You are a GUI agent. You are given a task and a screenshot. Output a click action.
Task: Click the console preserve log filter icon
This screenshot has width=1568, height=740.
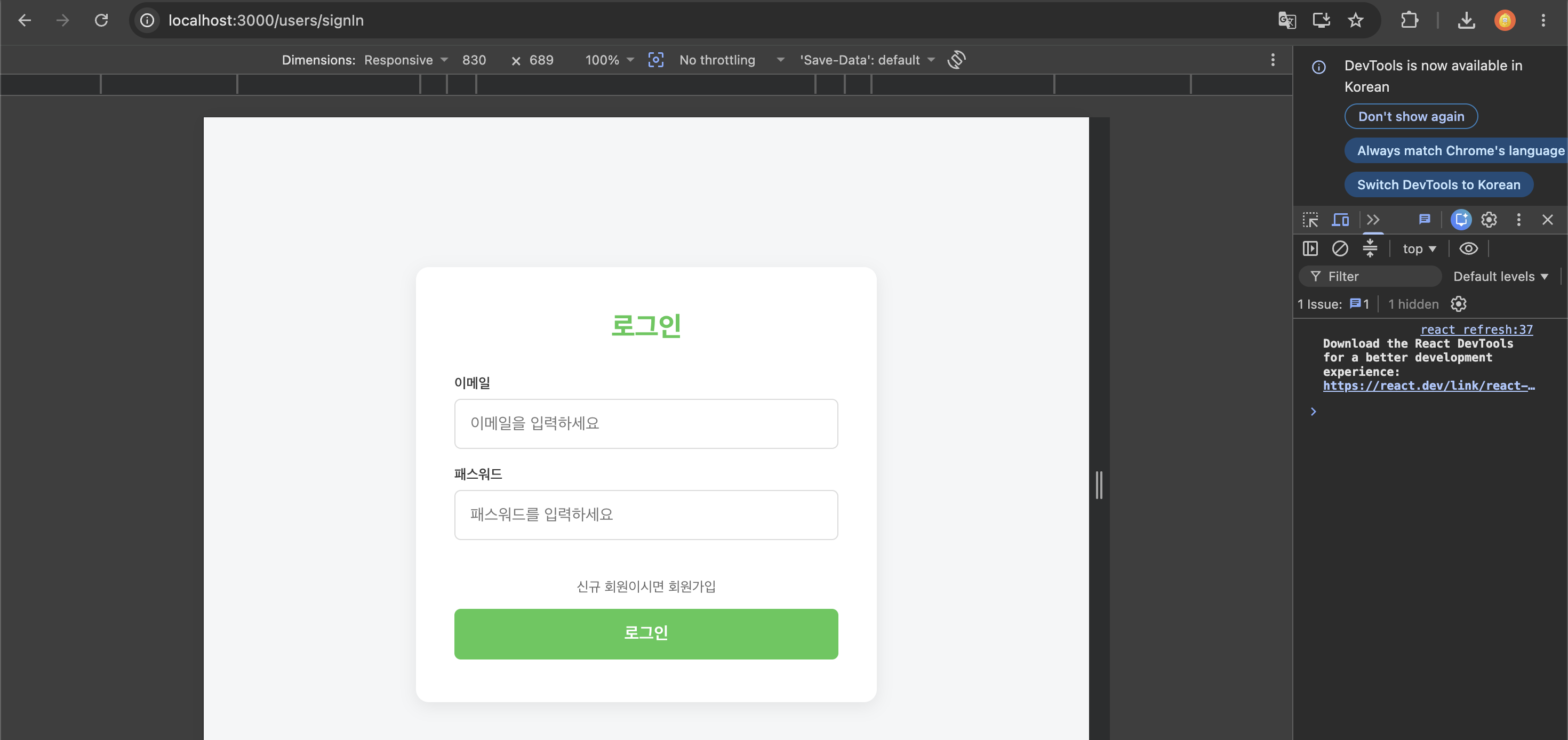[x=1370, y=248]
